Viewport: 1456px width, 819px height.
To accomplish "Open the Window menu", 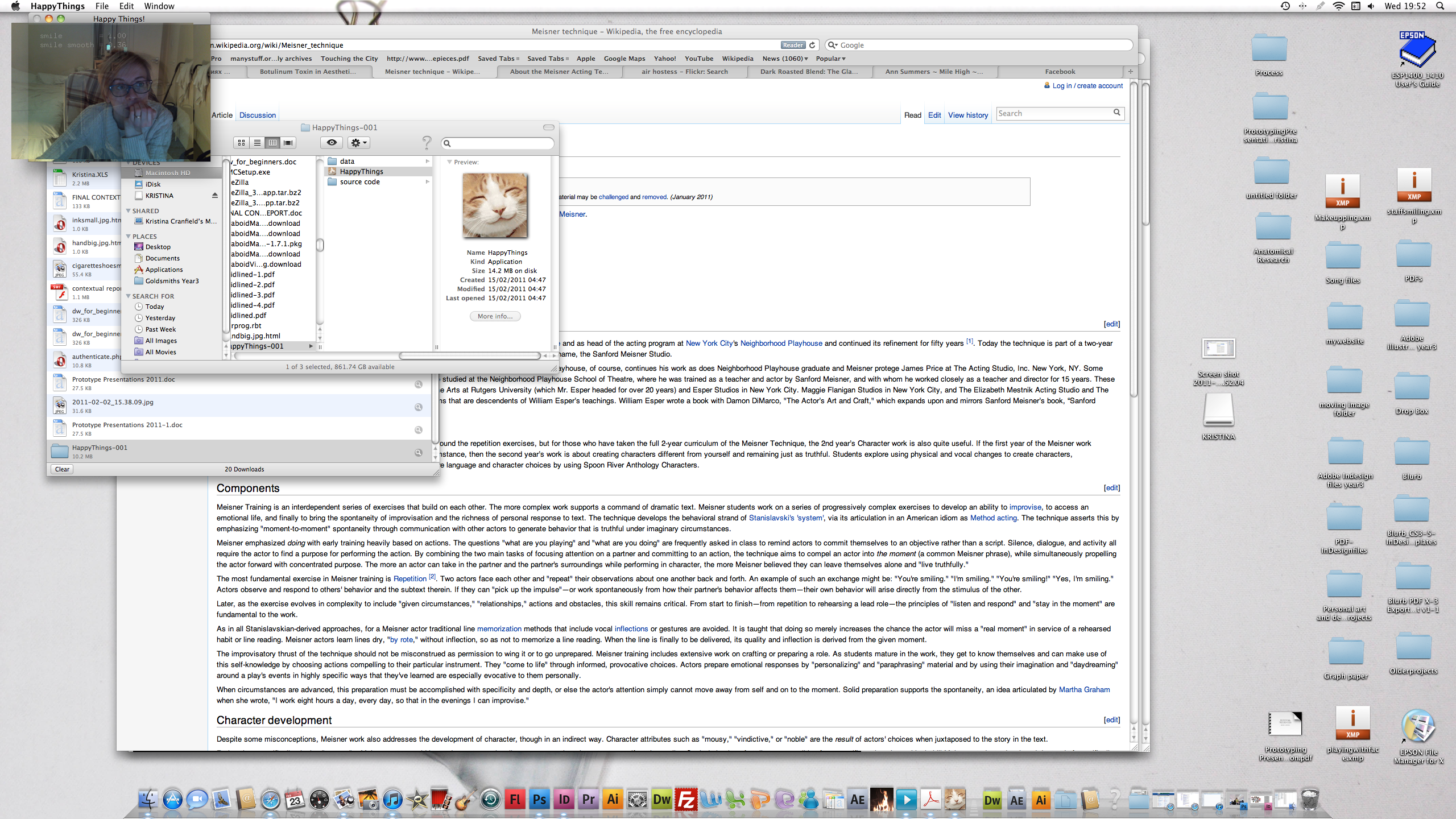I will pos(159,6).
